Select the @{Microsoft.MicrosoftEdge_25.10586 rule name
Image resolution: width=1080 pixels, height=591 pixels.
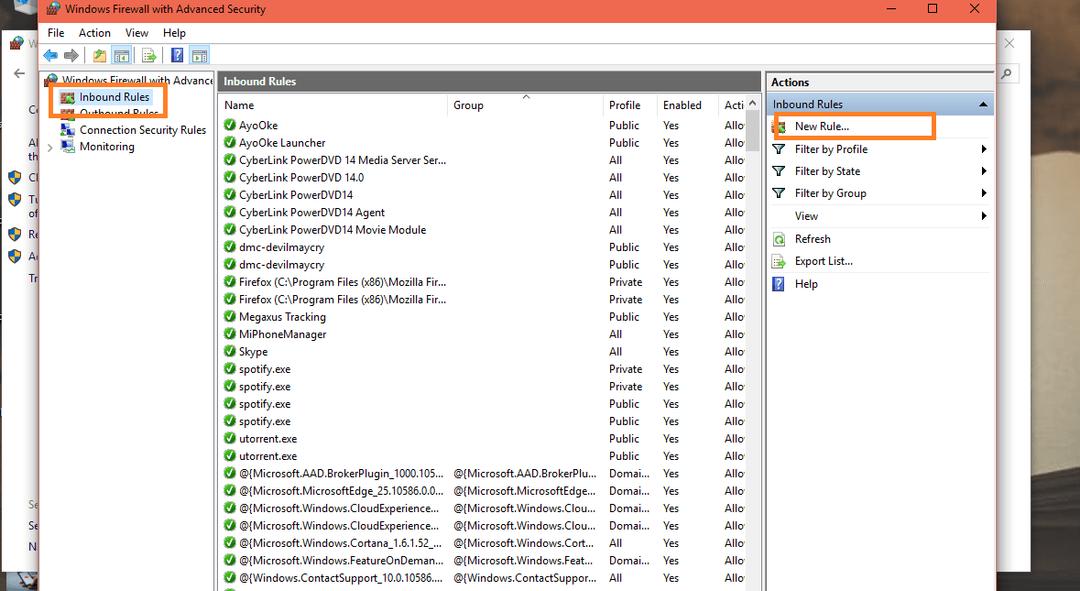pos(342,490)
